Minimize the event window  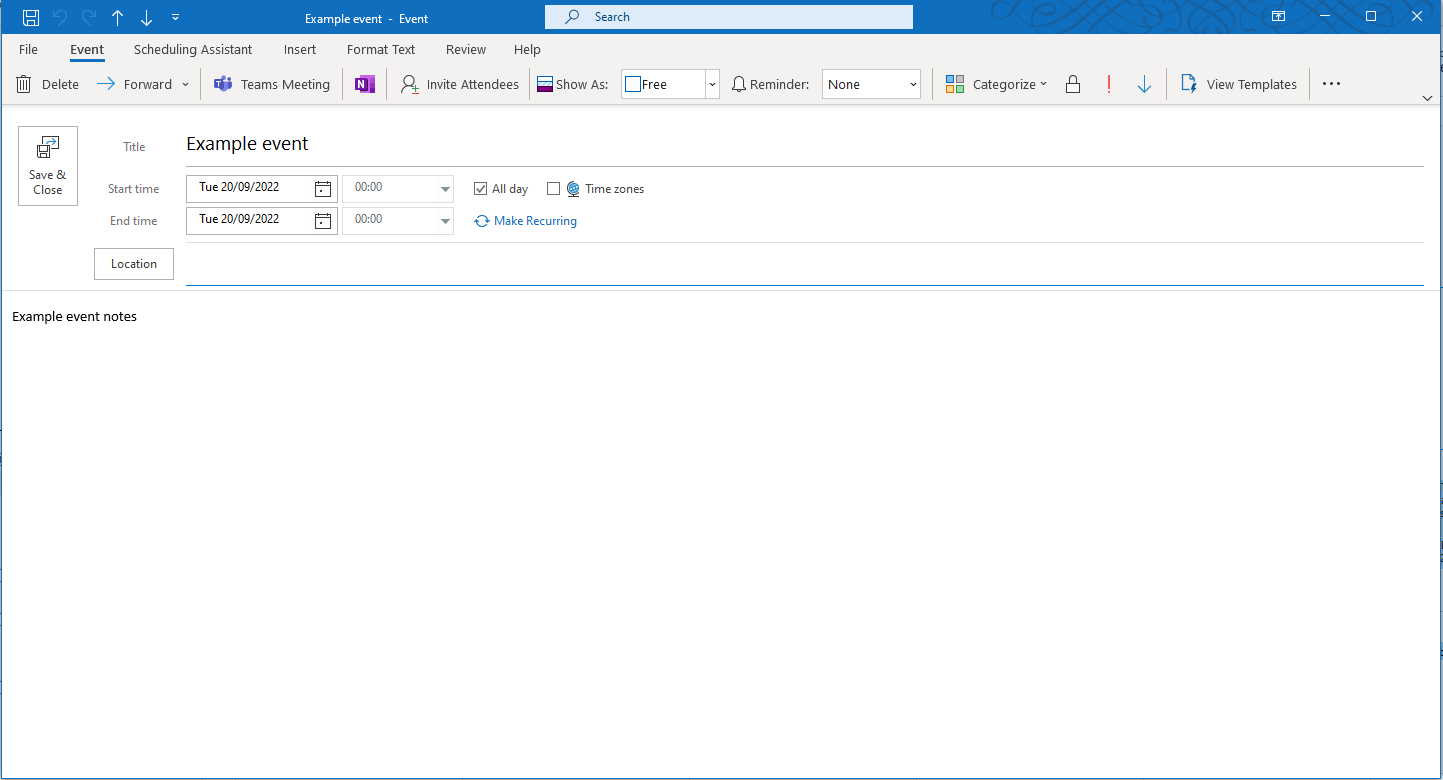[1325, 16]
